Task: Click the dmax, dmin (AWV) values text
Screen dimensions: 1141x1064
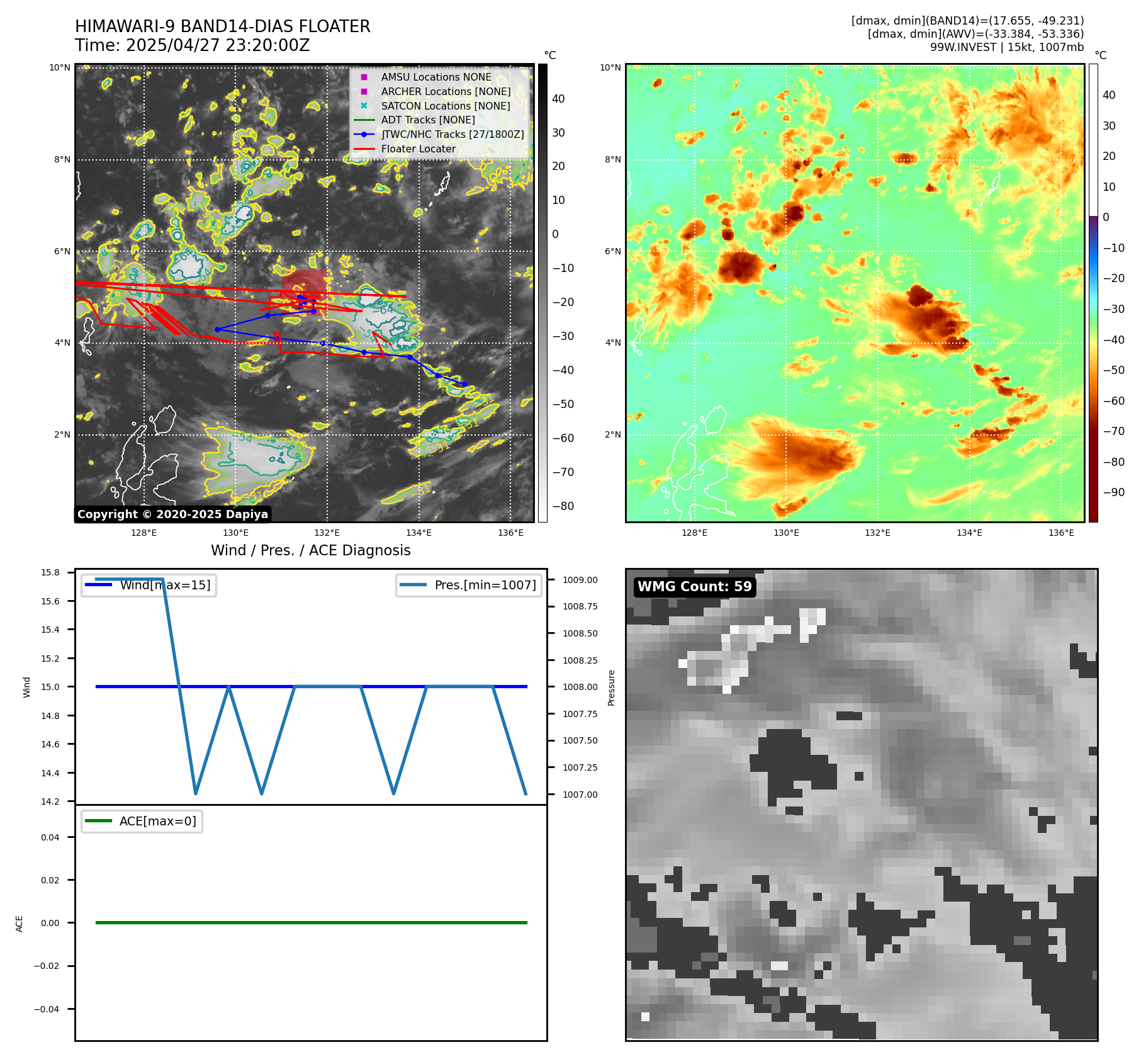Action: (x=976, y=34)
